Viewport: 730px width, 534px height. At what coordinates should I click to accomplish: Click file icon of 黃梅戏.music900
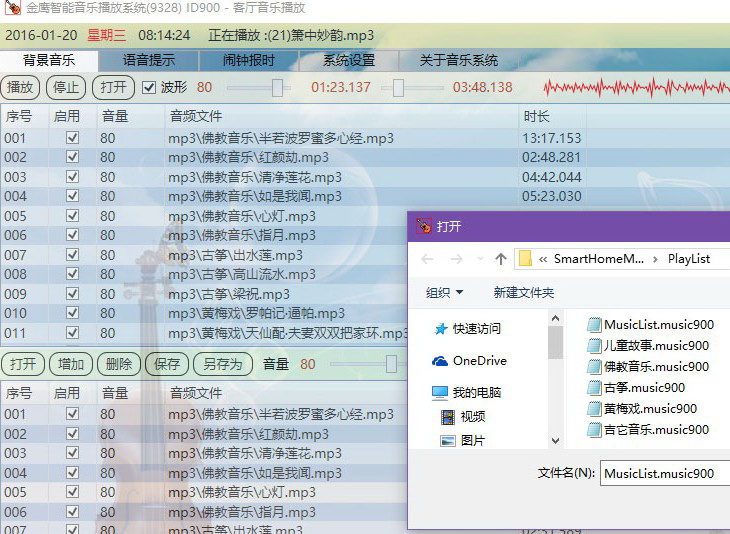click(x=594, y=409)
